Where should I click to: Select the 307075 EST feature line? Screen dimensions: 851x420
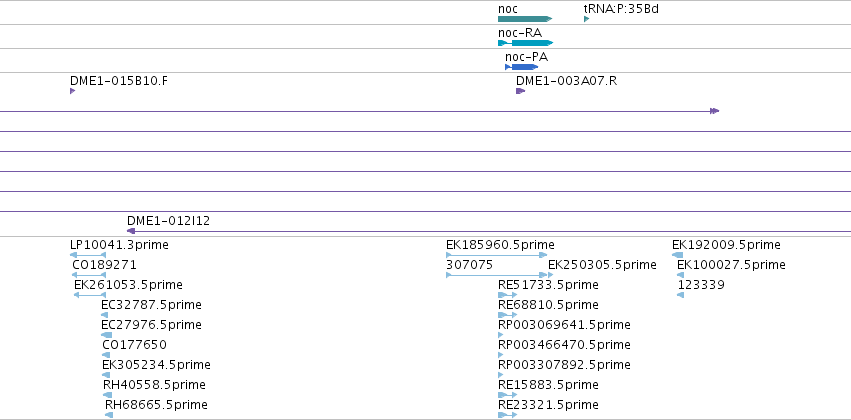coord(496,275)
